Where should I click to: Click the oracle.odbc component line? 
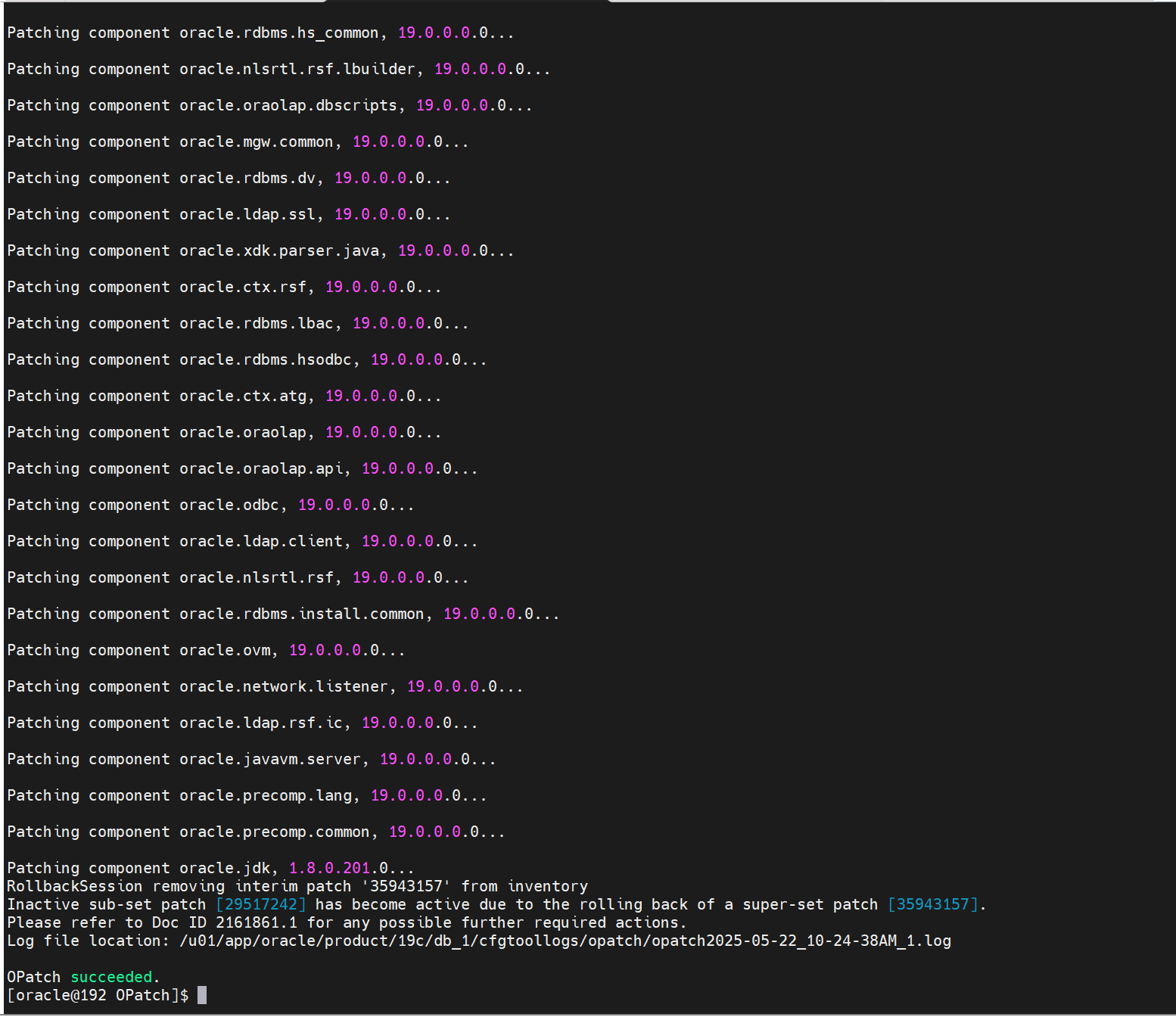click(x=210, y=505)
